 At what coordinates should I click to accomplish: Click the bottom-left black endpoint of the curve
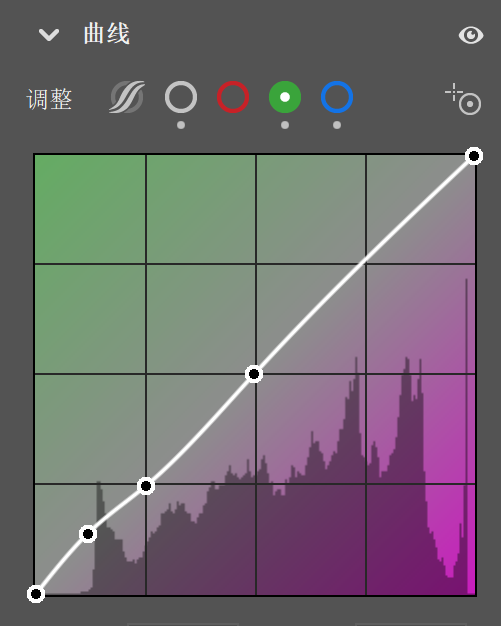click(x=36, y=594)
